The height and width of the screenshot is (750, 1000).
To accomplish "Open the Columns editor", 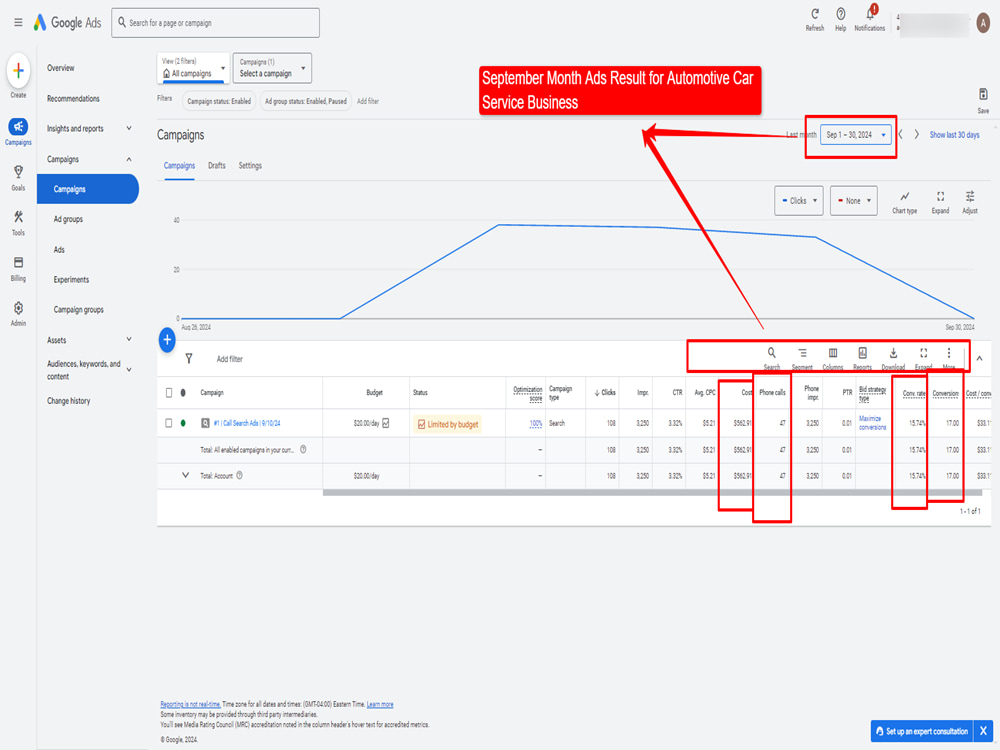I will (833, 358).
